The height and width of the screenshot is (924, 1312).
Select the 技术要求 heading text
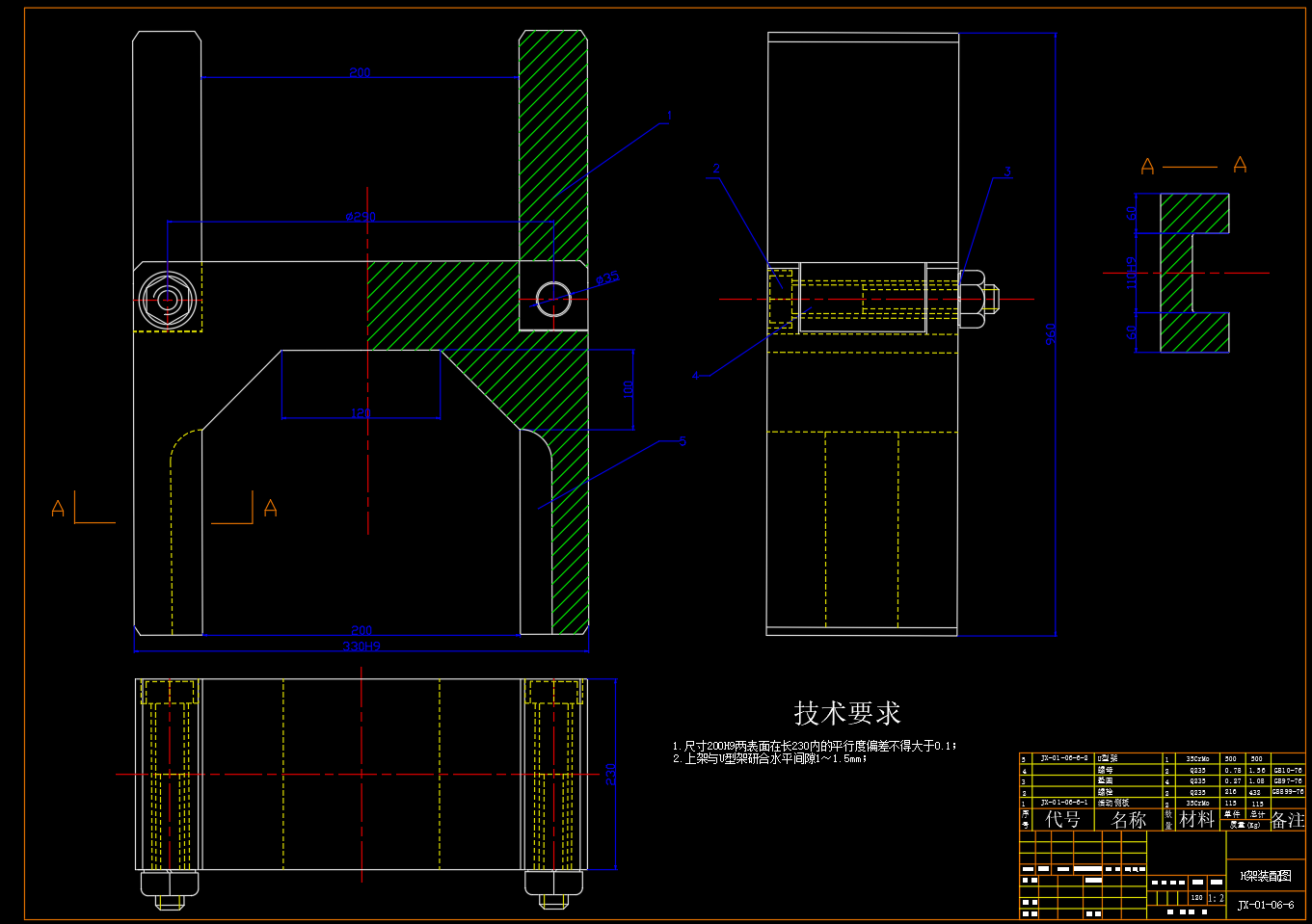(x=846, y=714)
